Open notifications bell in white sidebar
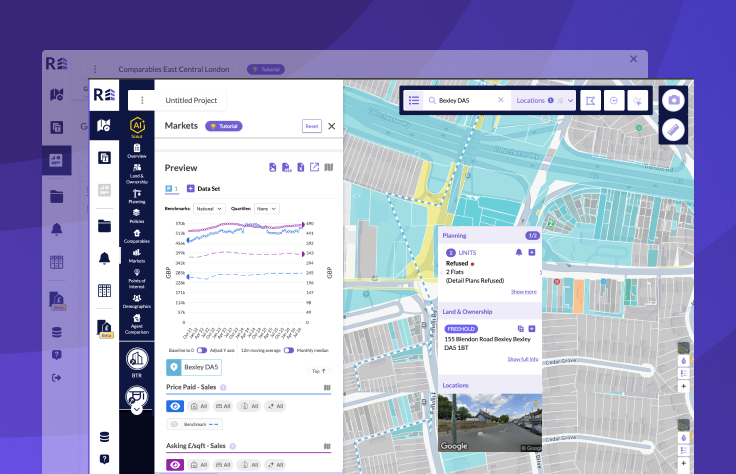This screenshot has height=474, width=736. pyautogui.click(x=104, y=258)
